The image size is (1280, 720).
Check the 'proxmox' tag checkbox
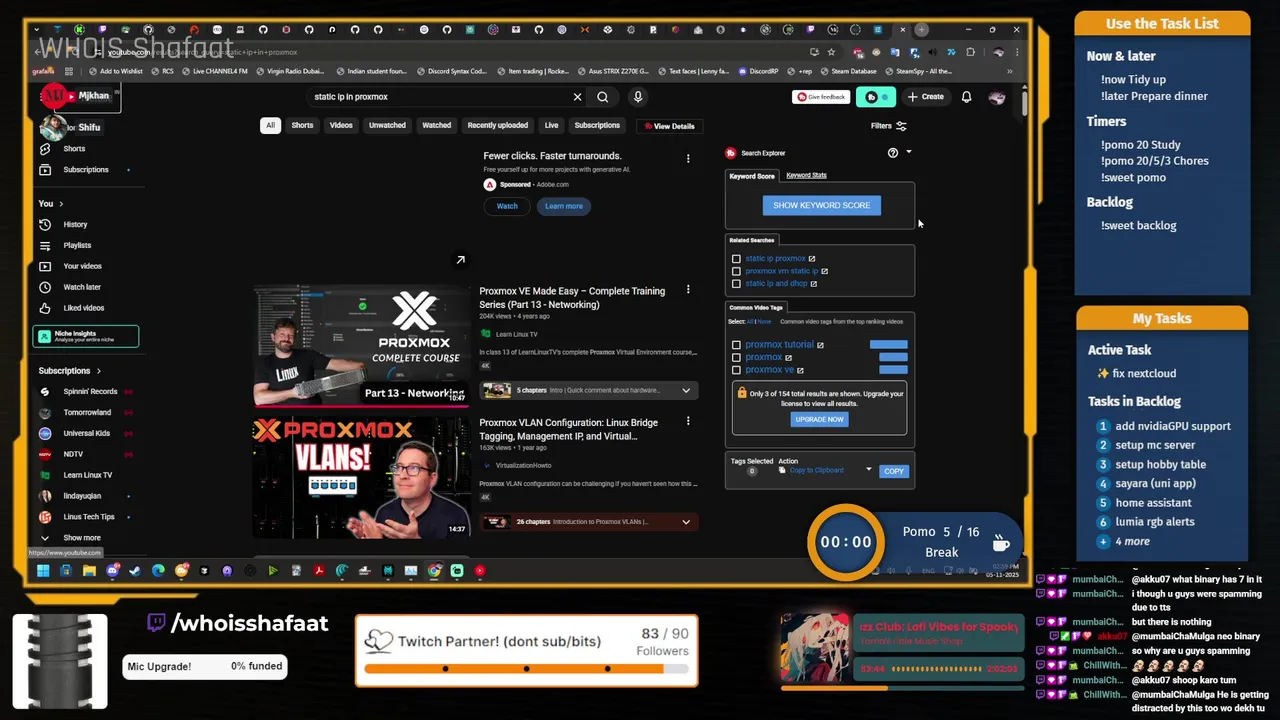click(x=736, y=357)
